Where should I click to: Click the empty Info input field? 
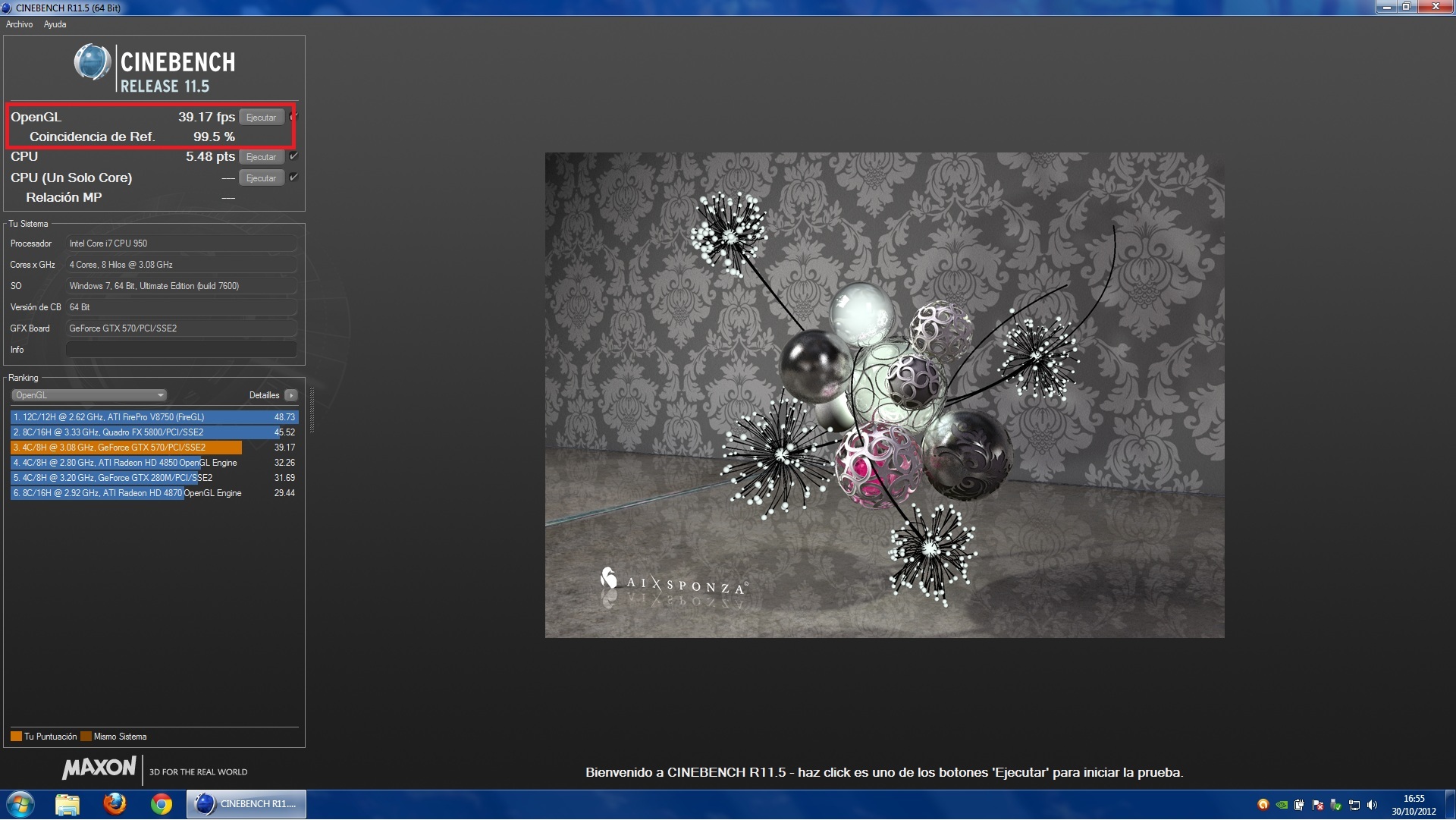[x=181, y=350]
